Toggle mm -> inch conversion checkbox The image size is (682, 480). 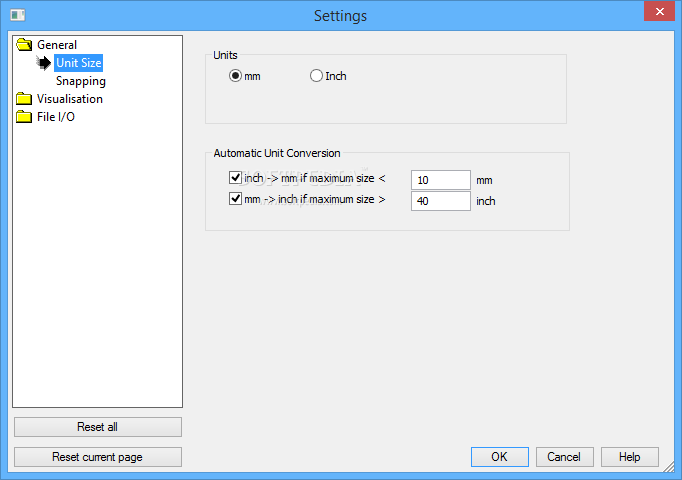[235, 199]
